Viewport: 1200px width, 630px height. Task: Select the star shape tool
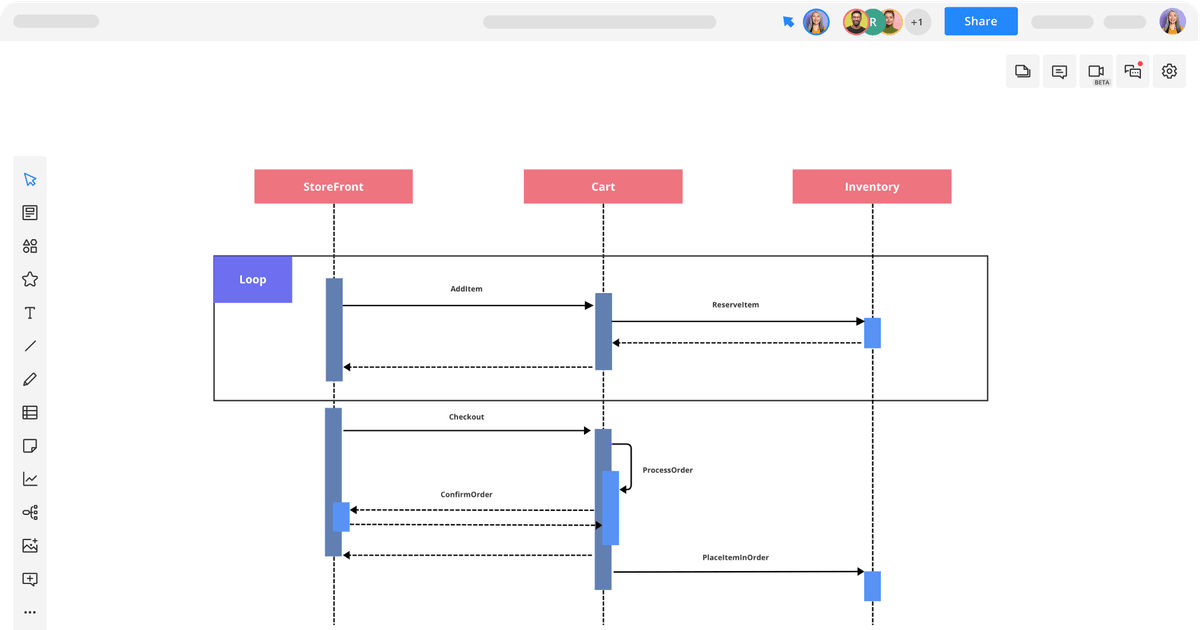[30, 279]
